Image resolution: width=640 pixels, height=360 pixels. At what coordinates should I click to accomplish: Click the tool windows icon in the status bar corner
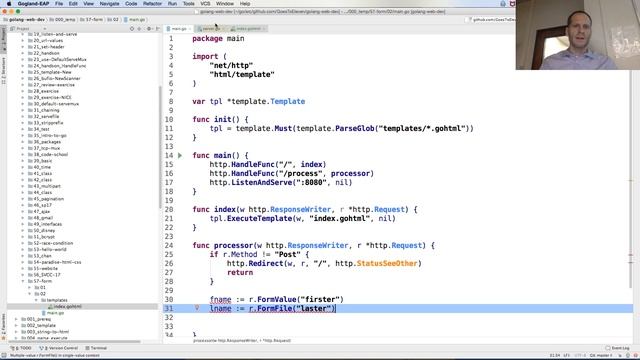(4, 356)
